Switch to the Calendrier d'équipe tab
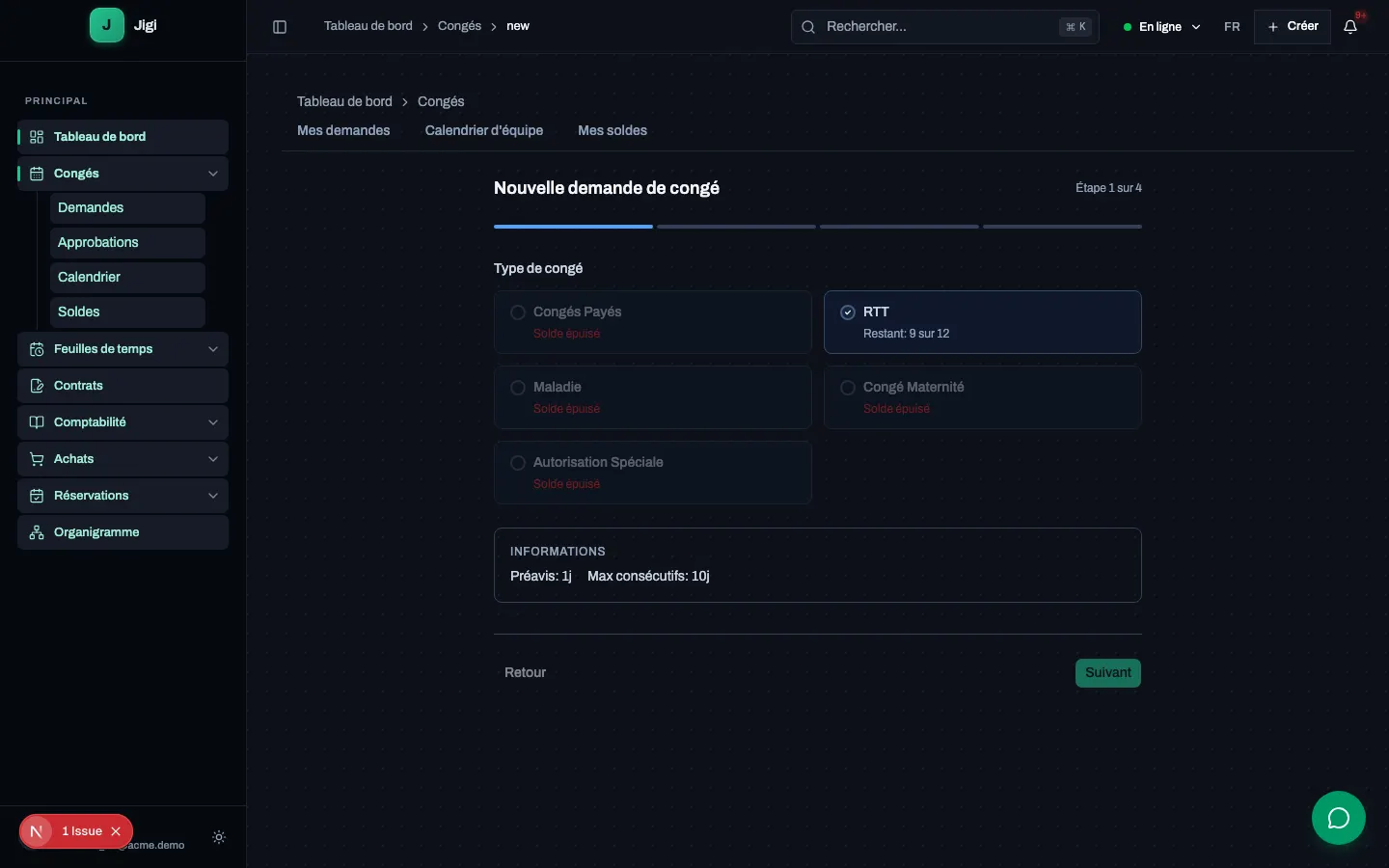The width and height of the screenshot is (1389, 868). click(484, 130)
